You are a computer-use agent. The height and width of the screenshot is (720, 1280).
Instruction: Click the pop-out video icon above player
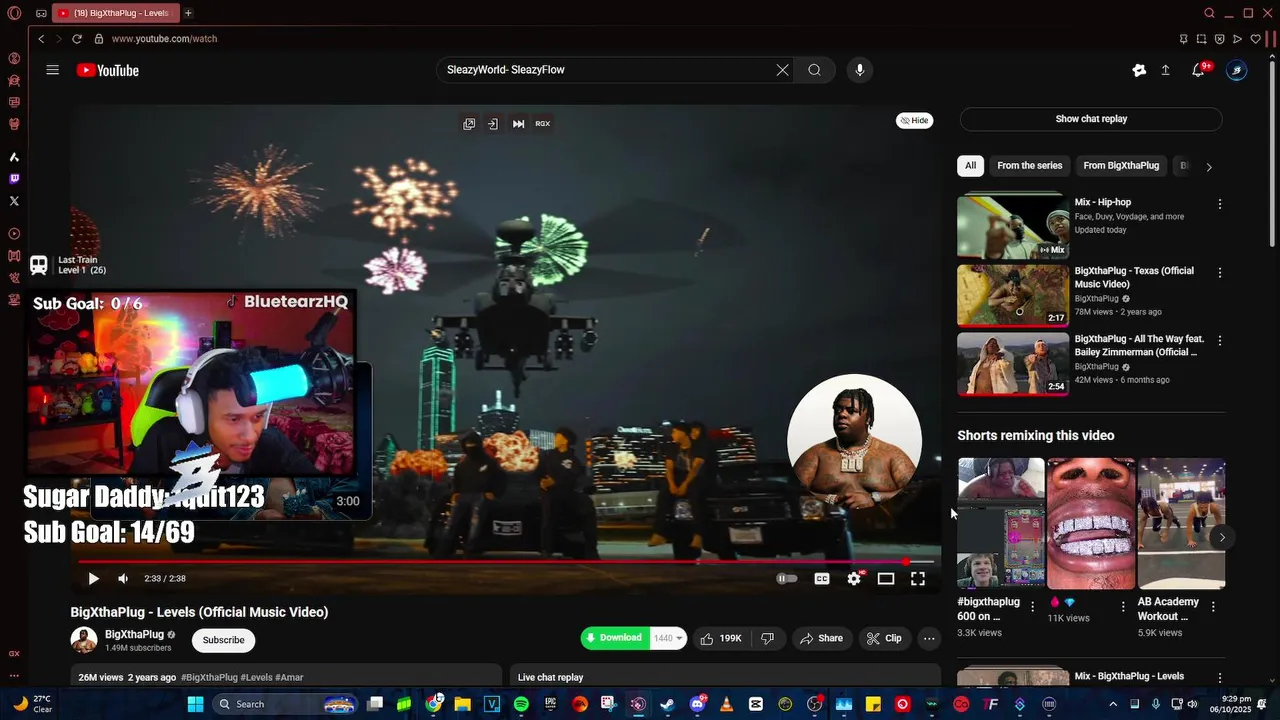click(469, 124)
